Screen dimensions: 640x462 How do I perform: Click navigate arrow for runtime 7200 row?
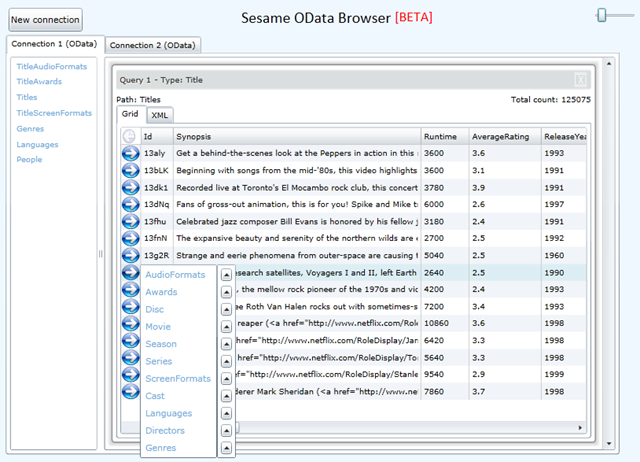(x=131, y=306)
